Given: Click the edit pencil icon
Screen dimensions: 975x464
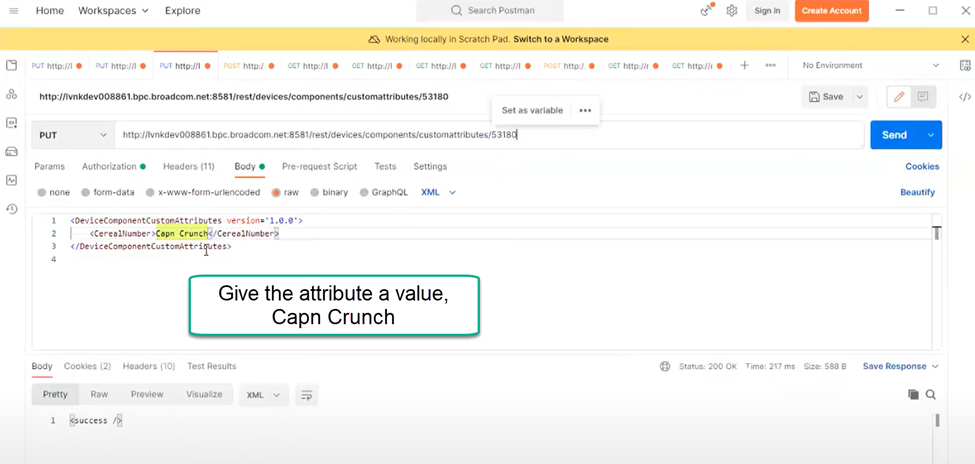Looking at the screenshot, I should pos(899,97).
